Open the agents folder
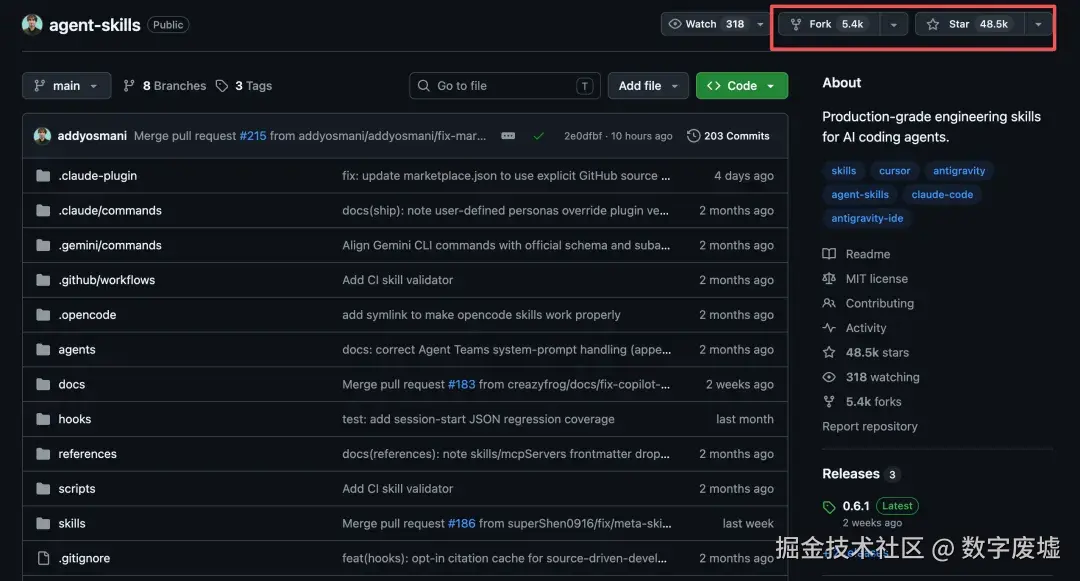Image resolution: width=1080 pixels, height=581 pixels. 77,350
